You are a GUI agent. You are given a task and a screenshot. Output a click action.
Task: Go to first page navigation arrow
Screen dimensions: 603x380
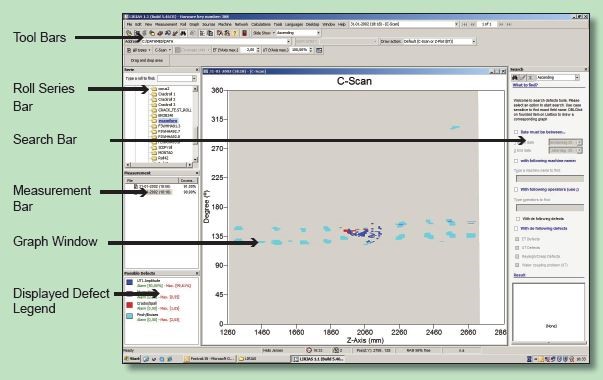click(465, 24)
